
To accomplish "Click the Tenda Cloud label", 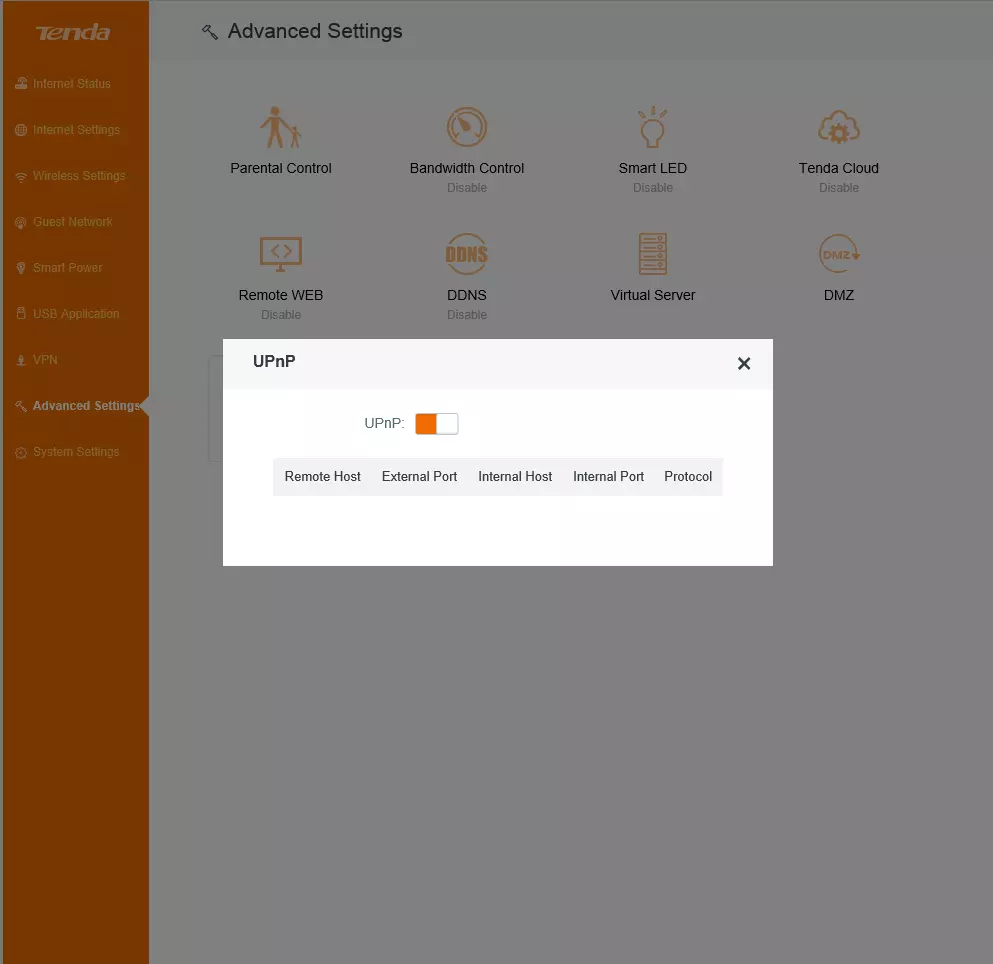I will coord(838,168).
